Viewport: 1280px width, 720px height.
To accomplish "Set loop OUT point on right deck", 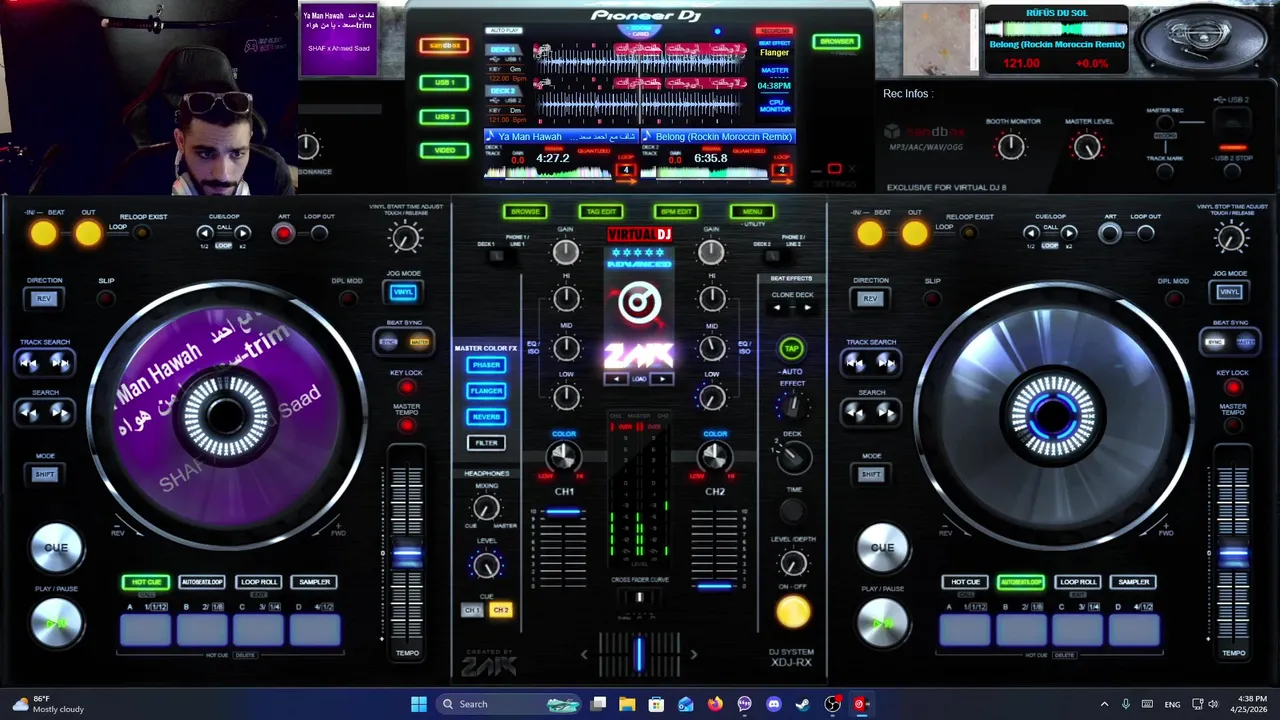I will [x=914, y=233].
